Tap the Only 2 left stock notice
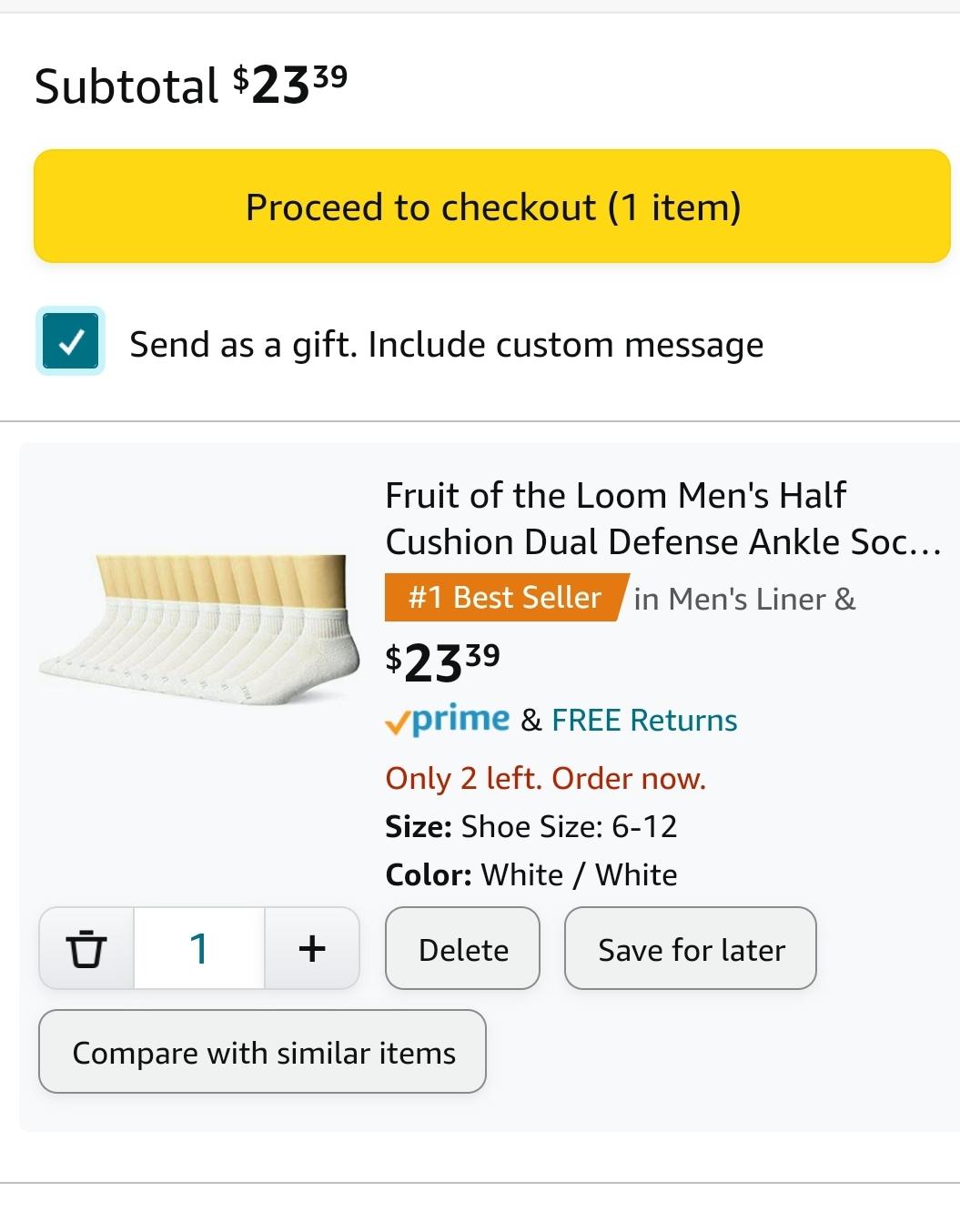Viewport: 960px width, 1232px height. tap(546, 779)
